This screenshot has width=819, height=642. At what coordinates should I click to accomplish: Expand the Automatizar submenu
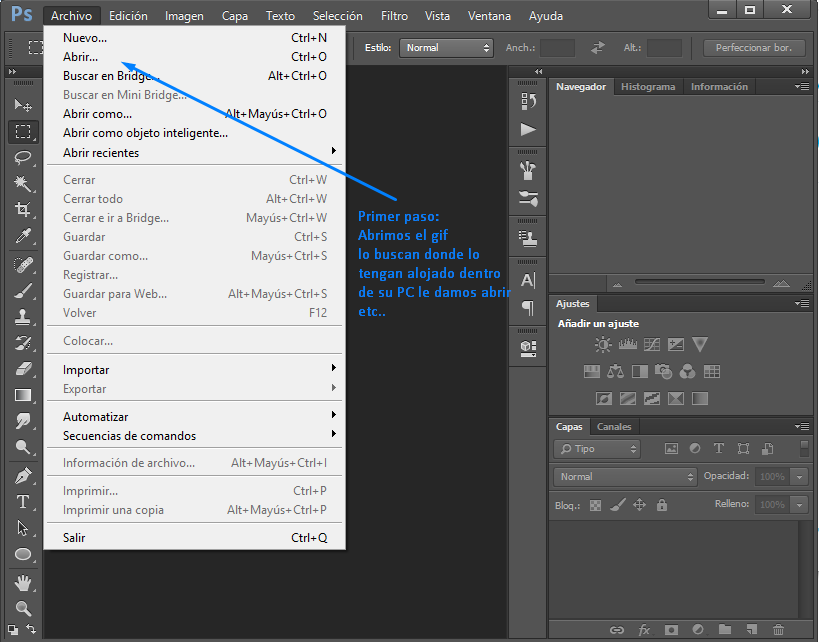194,416
